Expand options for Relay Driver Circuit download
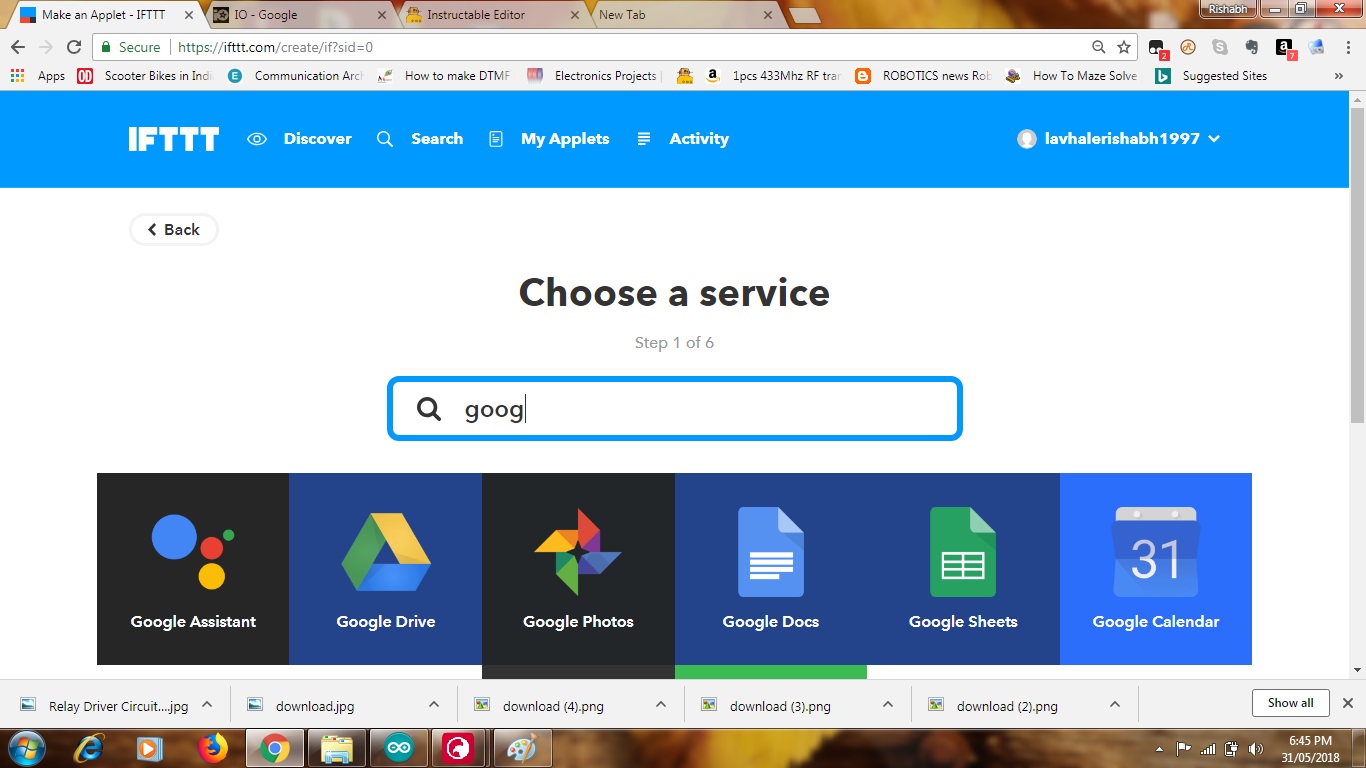The width and height of the screenshot is (1366, 768). tap(207, 704)
